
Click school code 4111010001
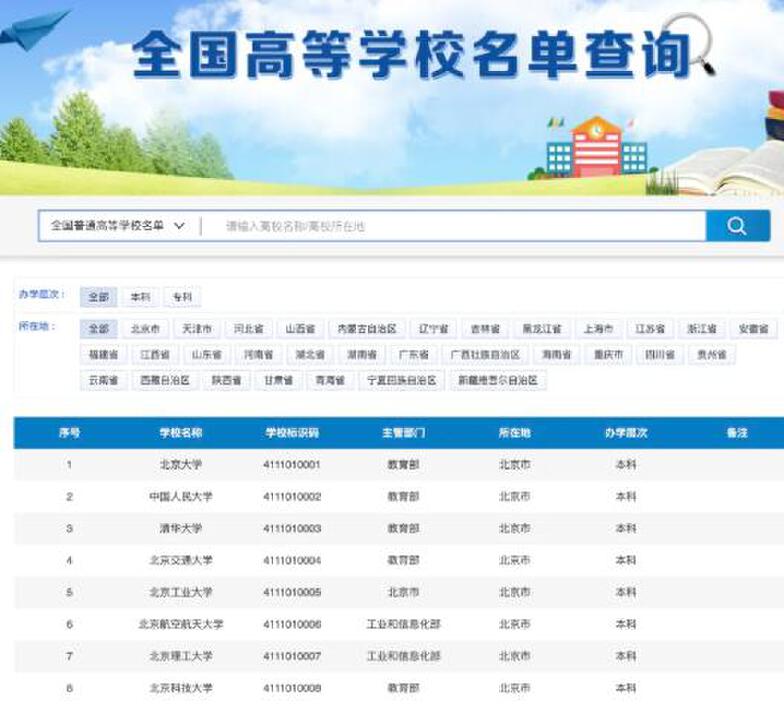pyautogui.click(x=292, y=465)
